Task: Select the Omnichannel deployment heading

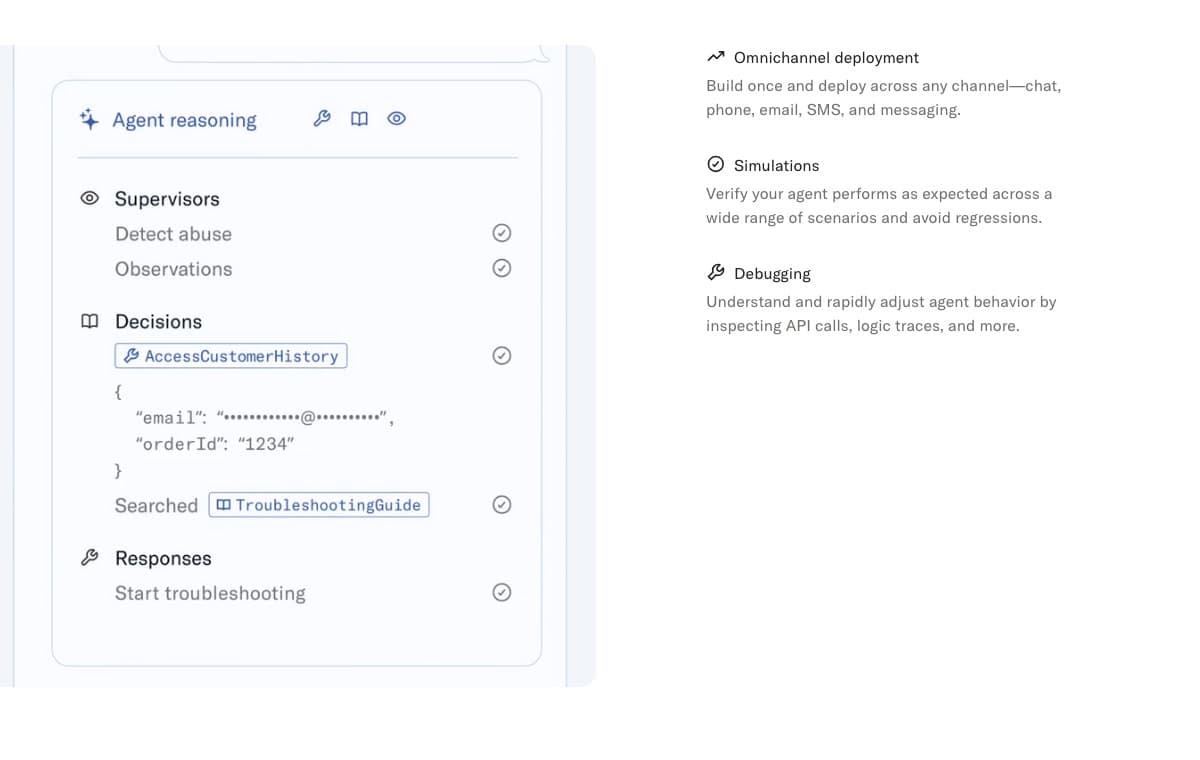Action: click(826, 58)
